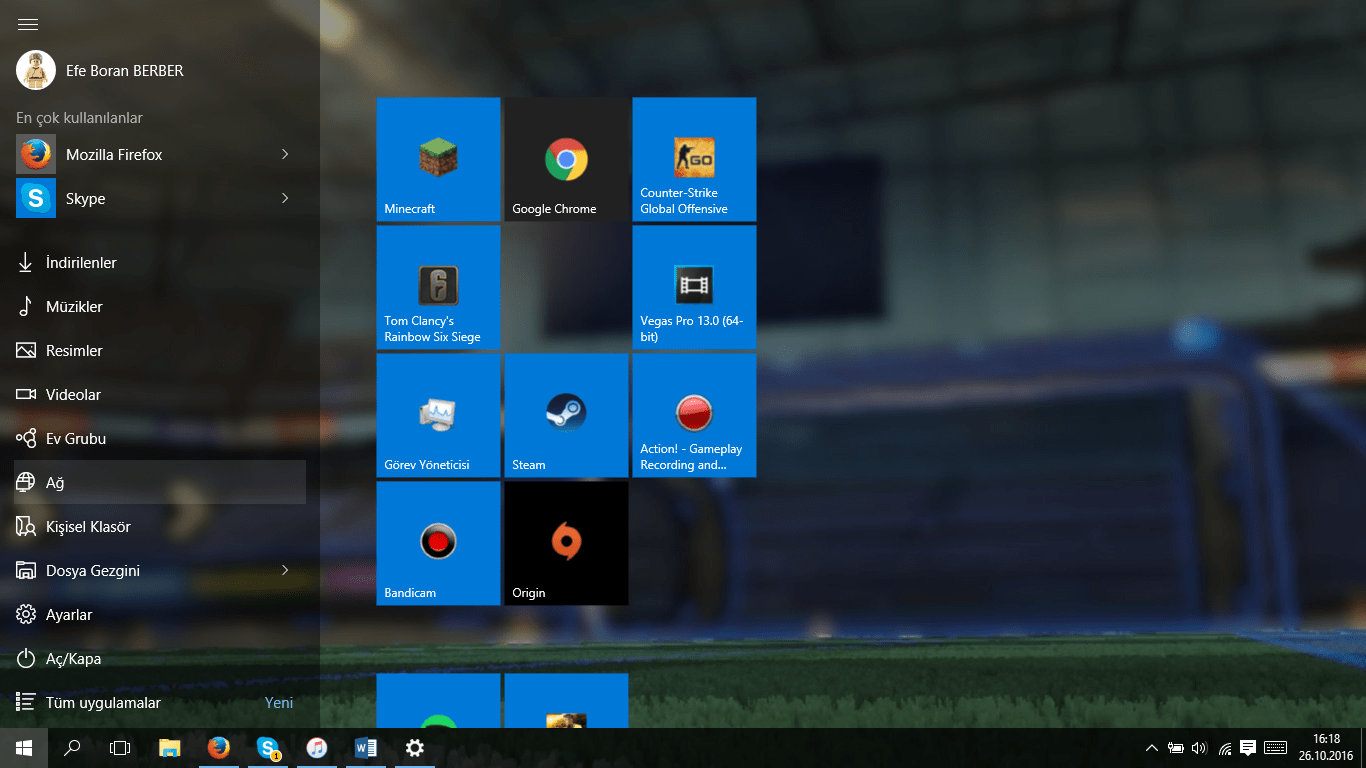Viewport: 1366px width, 768px height.
Task: Click the Efe Boran BERBER account picture
Action: pos(35,70)
